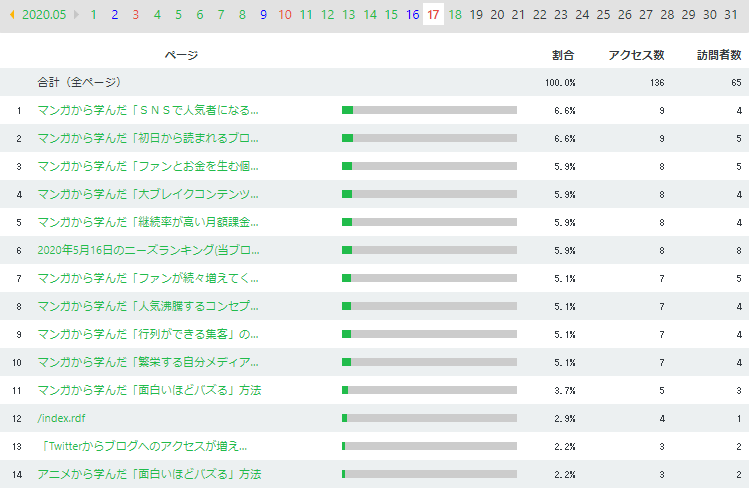Open the アニメから学んだ「面白いほどバズる」link

(x=149, y=474)
